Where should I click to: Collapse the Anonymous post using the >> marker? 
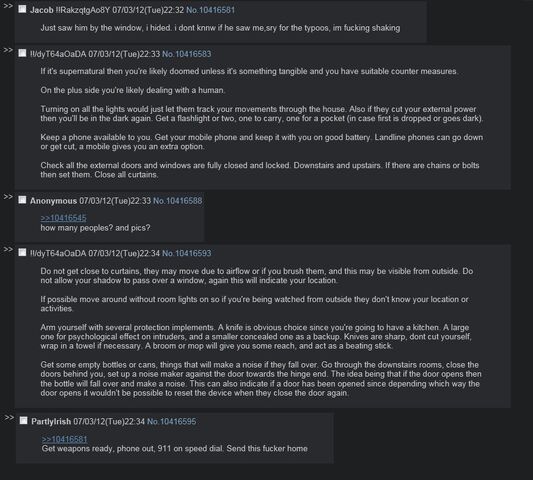coord(8,197)
